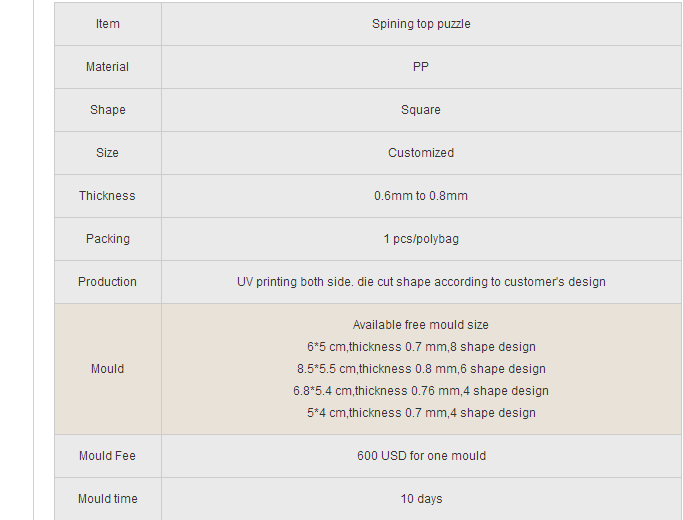Select the PP material value
Screen dimensions: 683x520
point(421,67)
